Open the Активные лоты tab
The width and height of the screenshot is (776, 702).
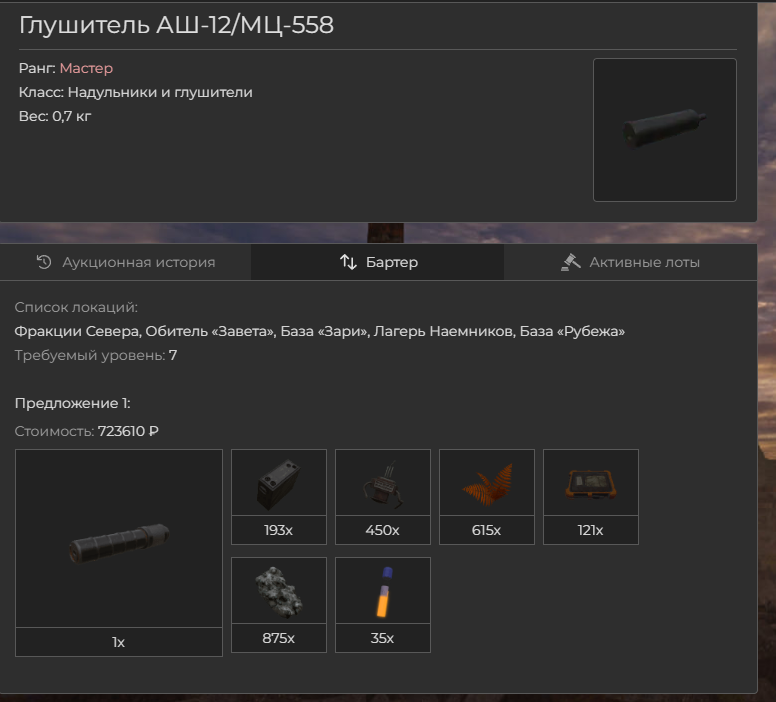(x=630, y=262)
